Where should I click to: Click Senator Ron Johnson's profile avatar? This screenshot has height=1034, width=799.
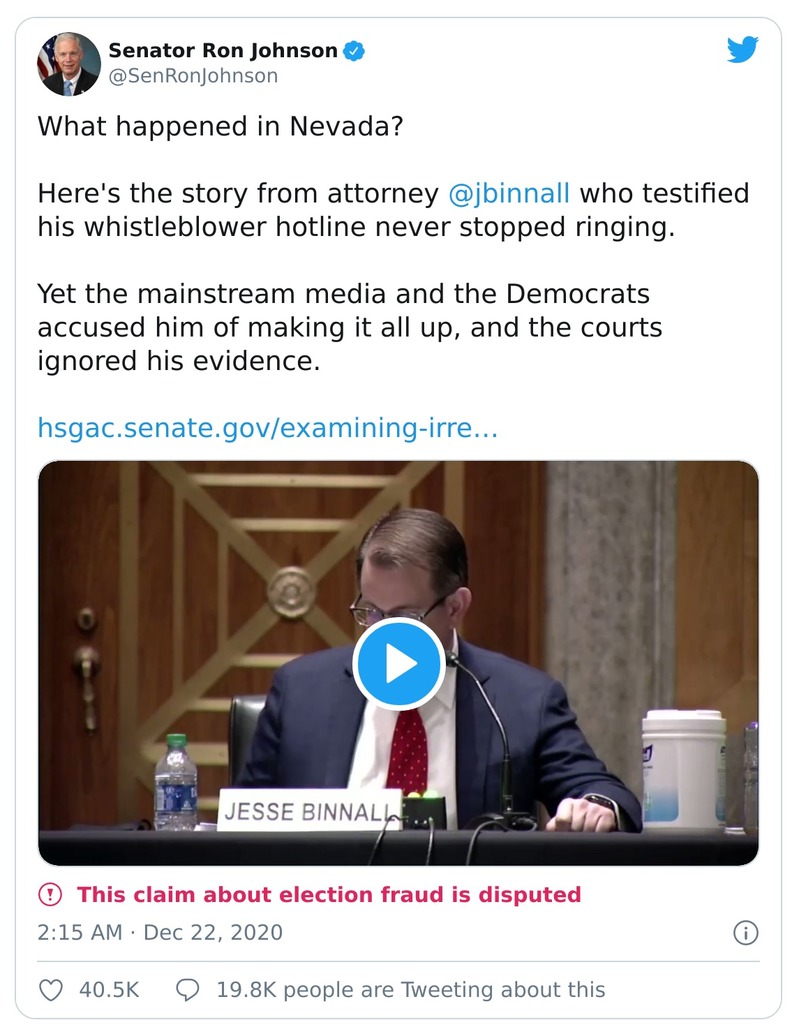tap(69, 64)
